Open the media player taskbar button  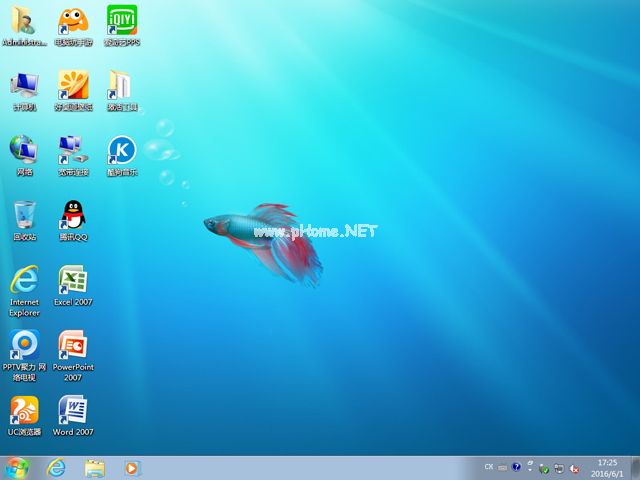132,469
